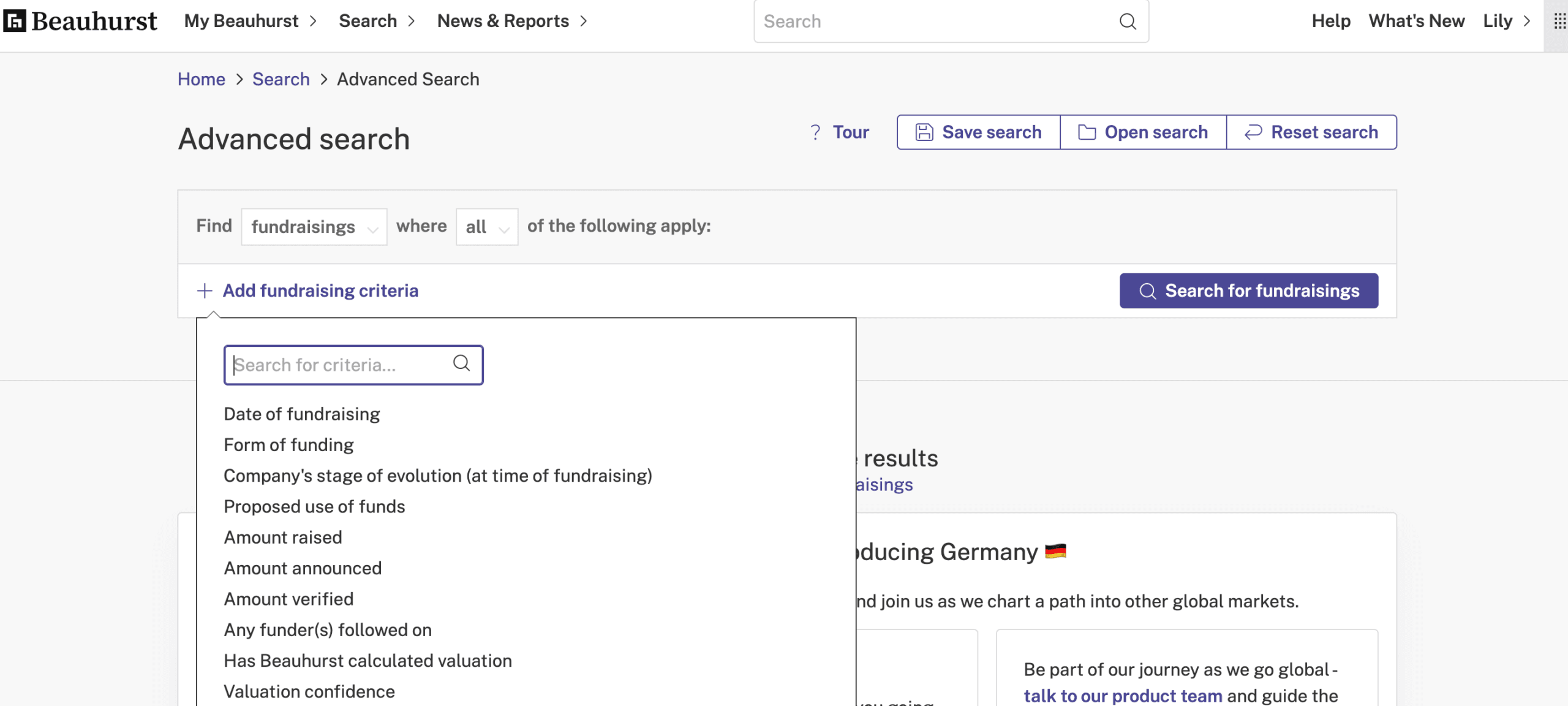Go to Search breadcrumb link

coord(281,79)
